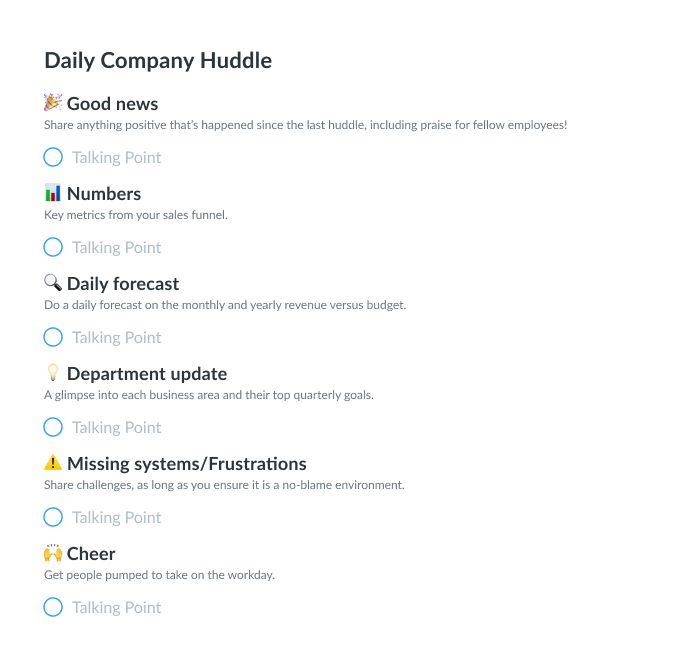
Task: Click the Good news description about praise
Action: (x=305, y=125)
